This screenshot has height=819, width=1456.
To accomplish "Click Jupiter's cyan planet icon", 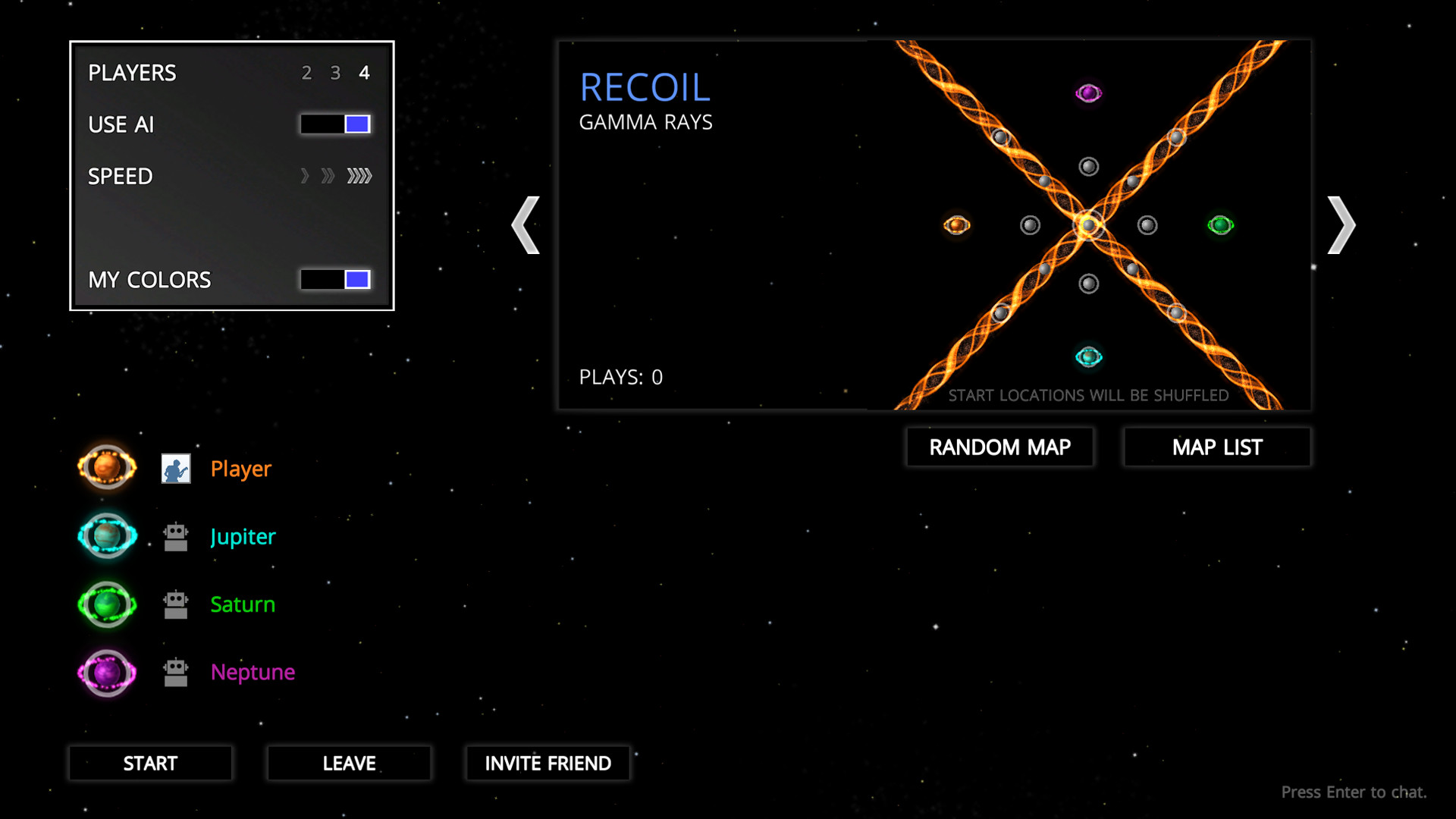I will pyautogui.click(x=106, y=536).
